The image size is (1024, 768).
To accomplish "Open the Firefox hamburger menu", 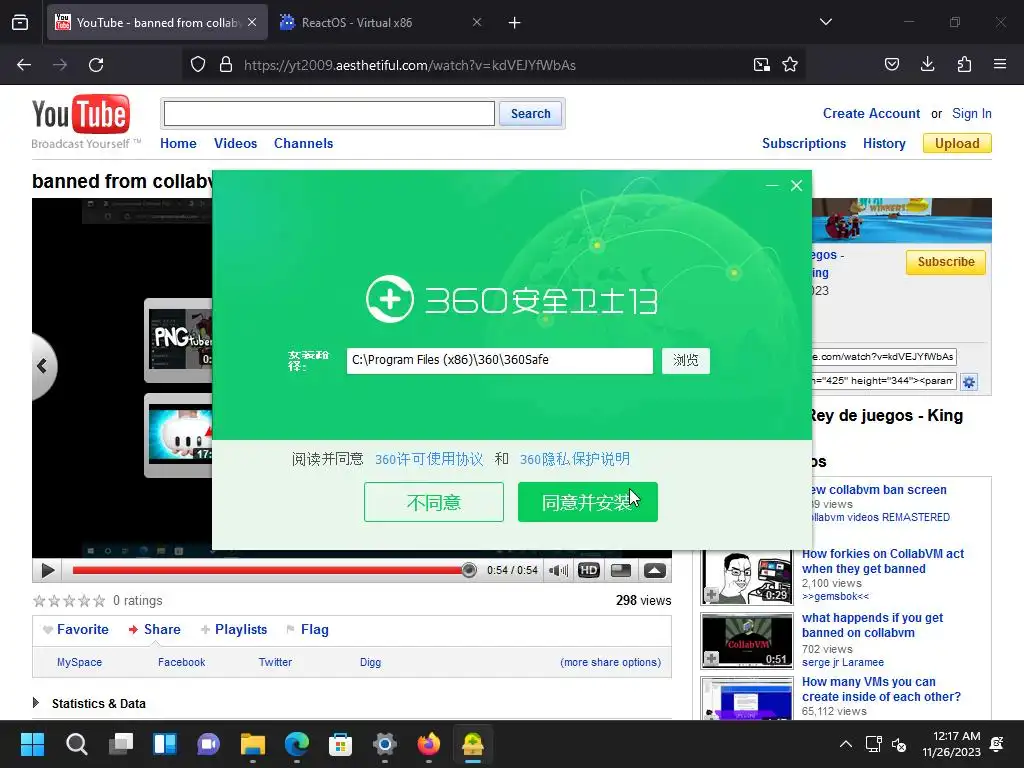I will tap(1000, 65).
